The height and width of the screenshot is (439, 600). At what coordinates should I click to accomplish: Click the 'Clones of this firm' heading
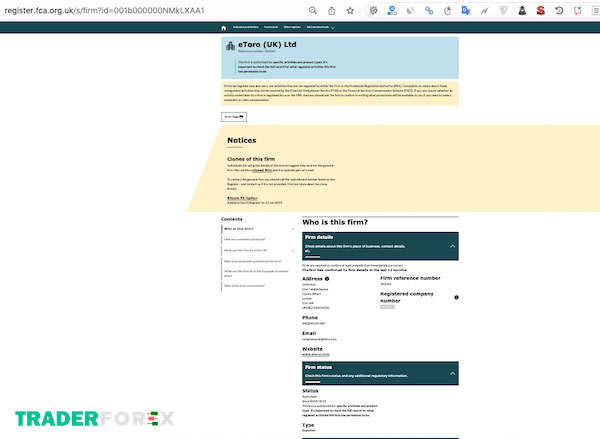point(251,159)
